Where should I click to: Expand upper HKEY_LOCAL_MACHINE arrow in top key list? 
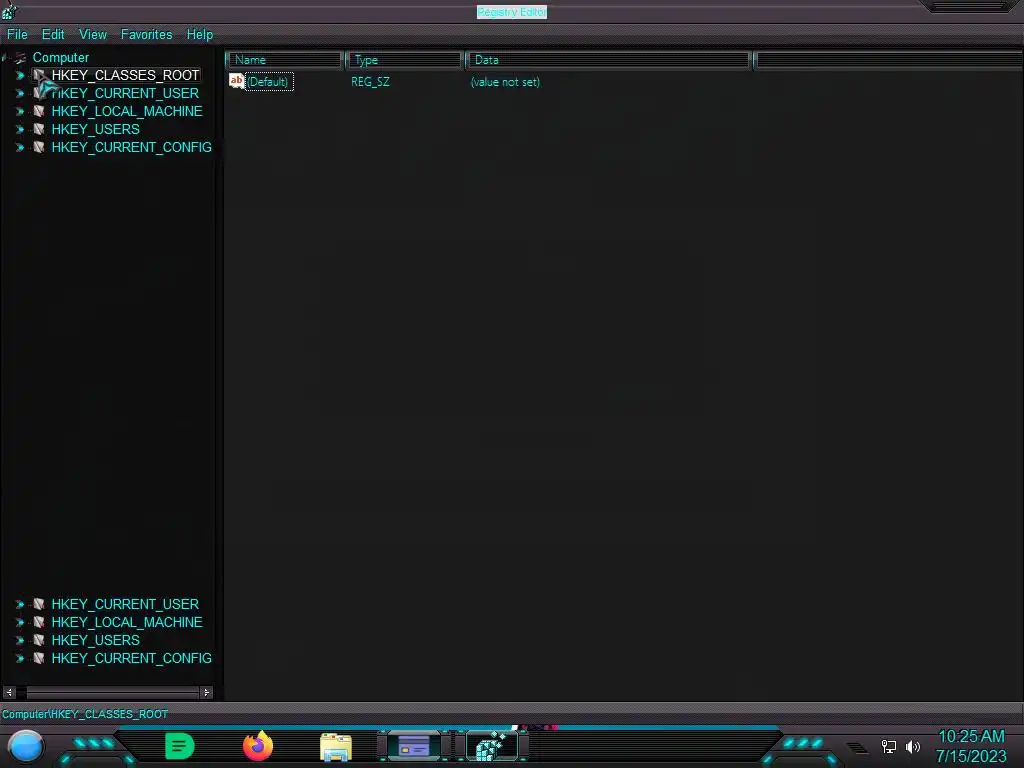point(20,112)
